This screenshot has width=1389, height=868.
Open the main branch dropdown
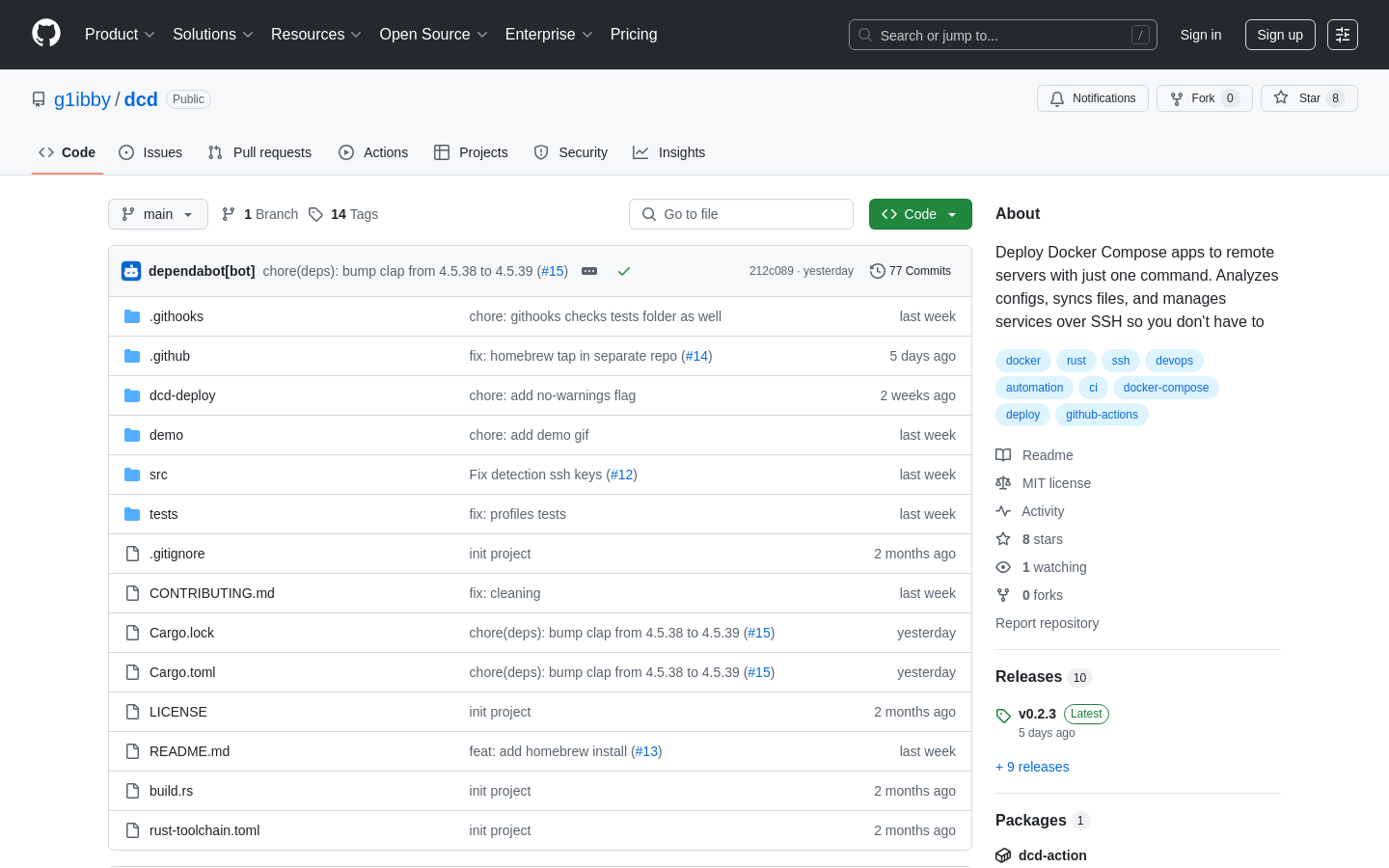pyautogui.click(x=158, y=214)
